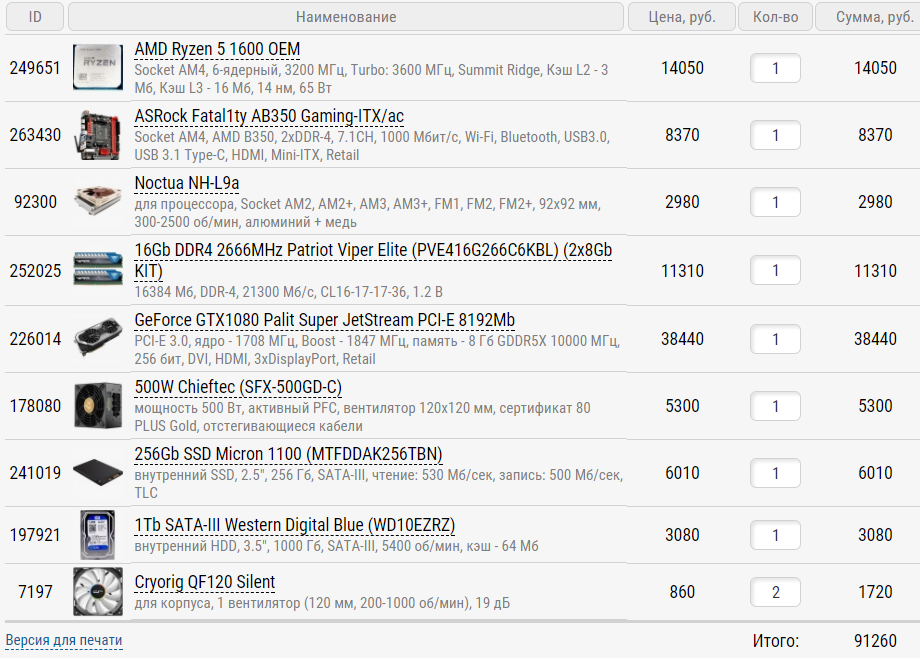920x658 pixels.
Task: Open the Noctua NH-L9a product link
Action: [x=187, y=183]
